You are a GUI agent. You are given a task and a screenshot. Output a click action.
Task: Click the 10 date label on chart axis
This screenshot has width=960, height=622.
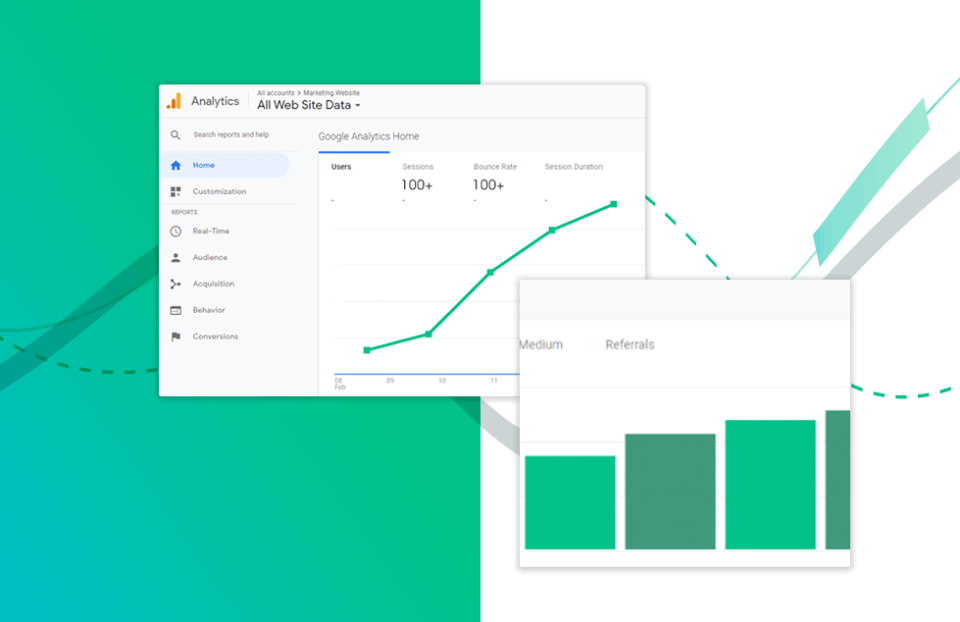click(x=442, y=381)
